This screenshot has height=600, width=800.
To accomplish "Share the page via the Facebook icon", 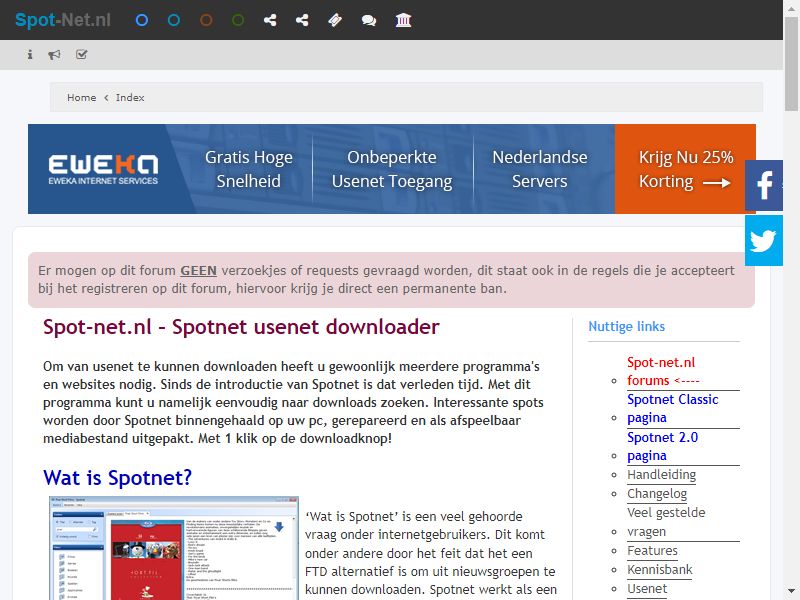I will pos(764,185).
